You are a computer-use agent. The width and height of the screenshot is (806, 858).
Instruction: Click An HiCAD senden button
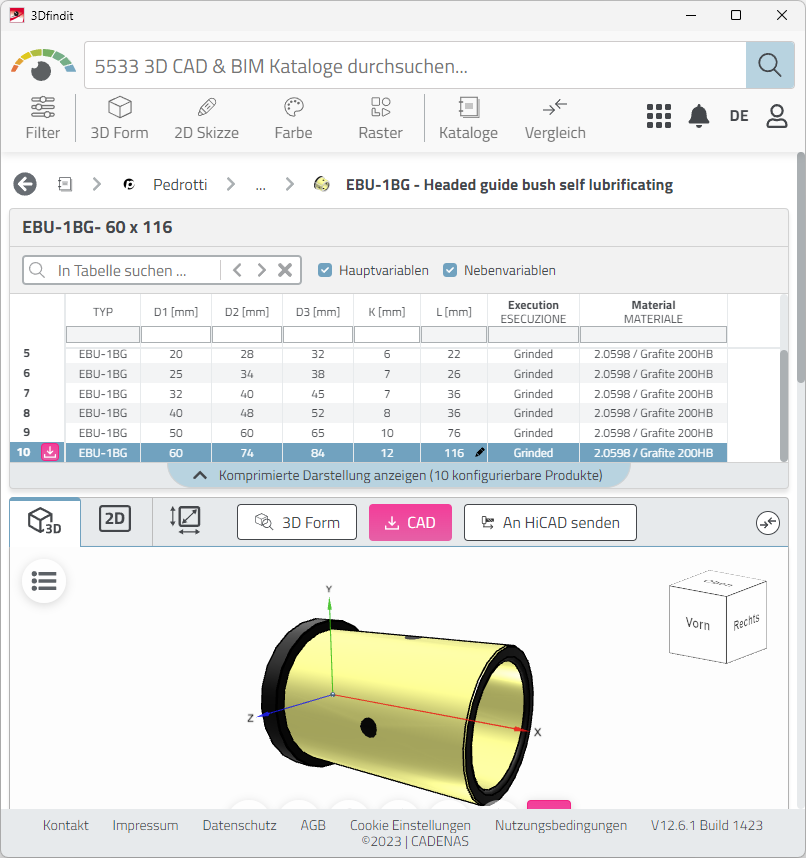click(550, 523)
